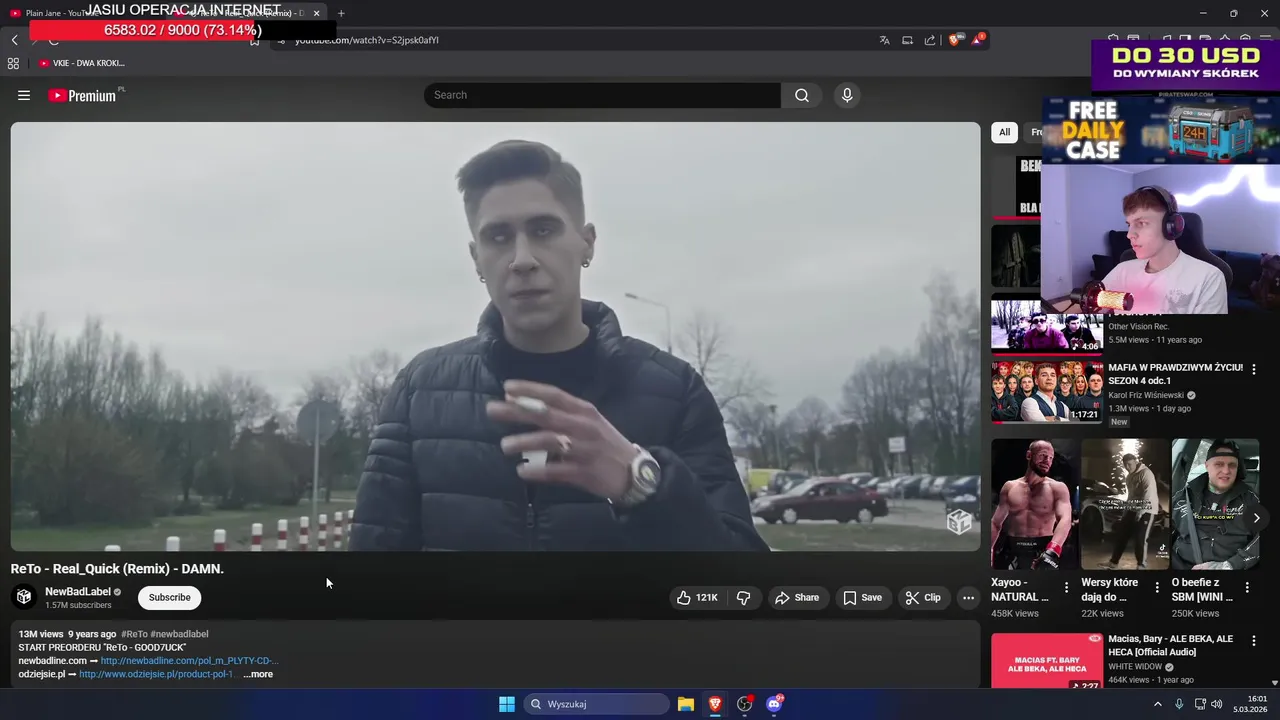Open File Explorer from taskbar
The image size is (1280, 720).
[686, 704]
